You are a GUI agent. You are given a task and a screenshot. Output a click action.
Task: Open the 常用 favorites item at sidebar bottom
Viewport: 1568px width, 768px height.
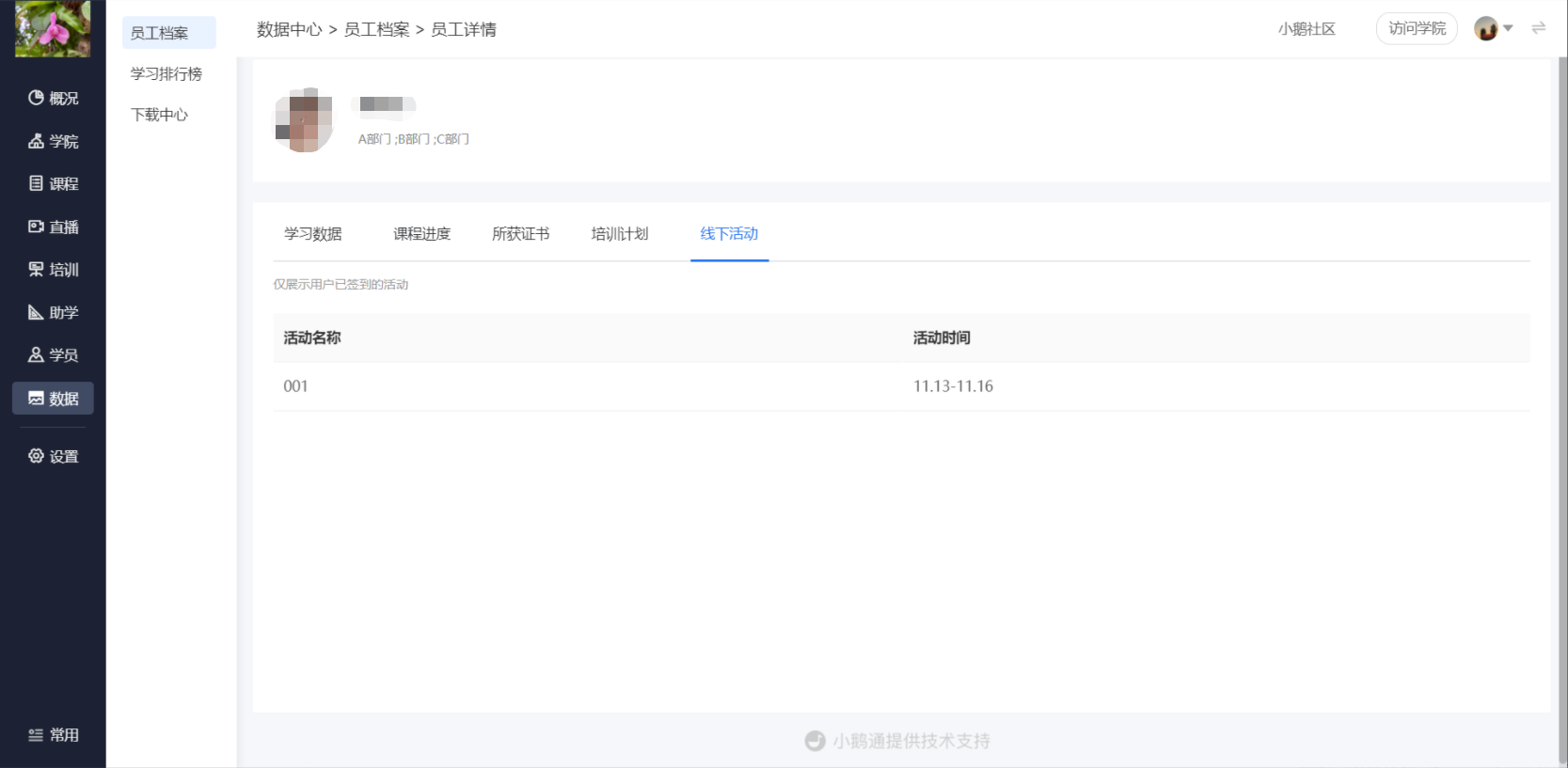(53, 735)
